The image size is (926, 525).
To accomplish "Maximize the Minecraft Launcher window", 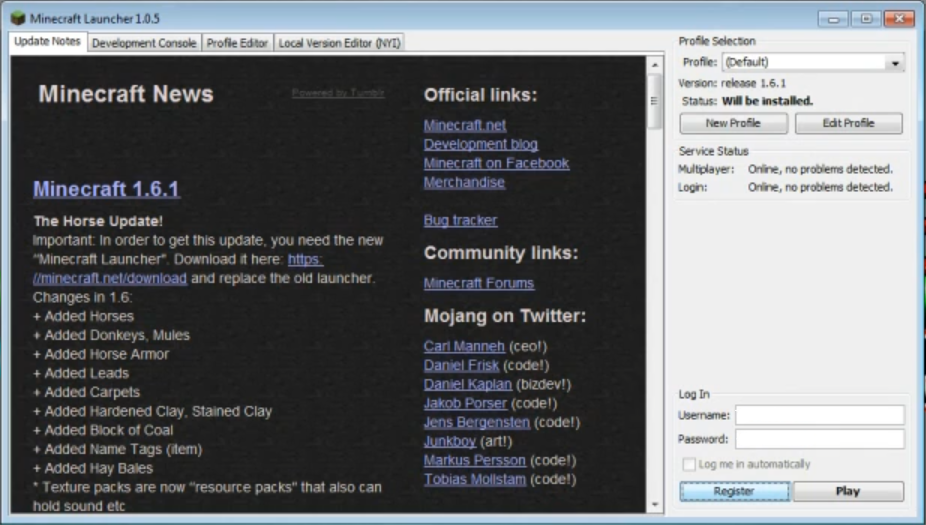I will (866, 19).
